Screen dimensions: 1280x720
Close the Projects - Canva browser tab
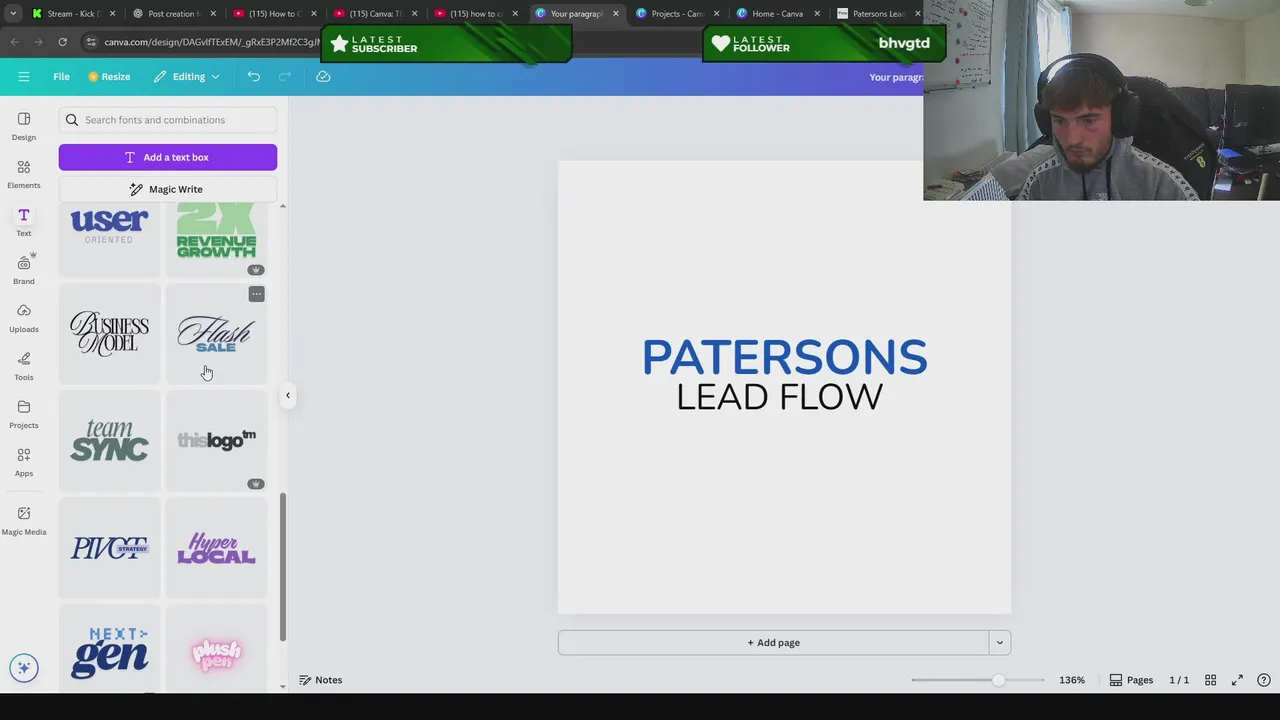[716, 14]
